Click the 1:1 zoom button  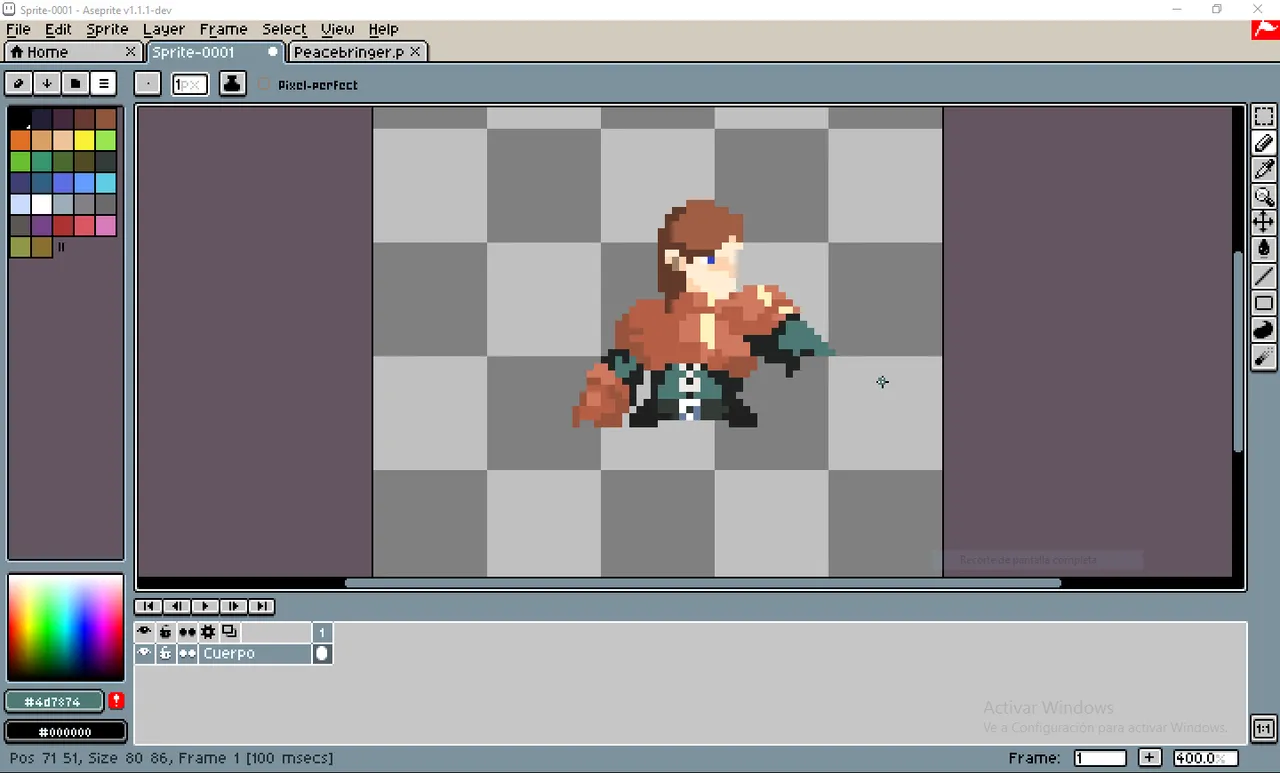pyautogui.click(x=1263, y=728)
